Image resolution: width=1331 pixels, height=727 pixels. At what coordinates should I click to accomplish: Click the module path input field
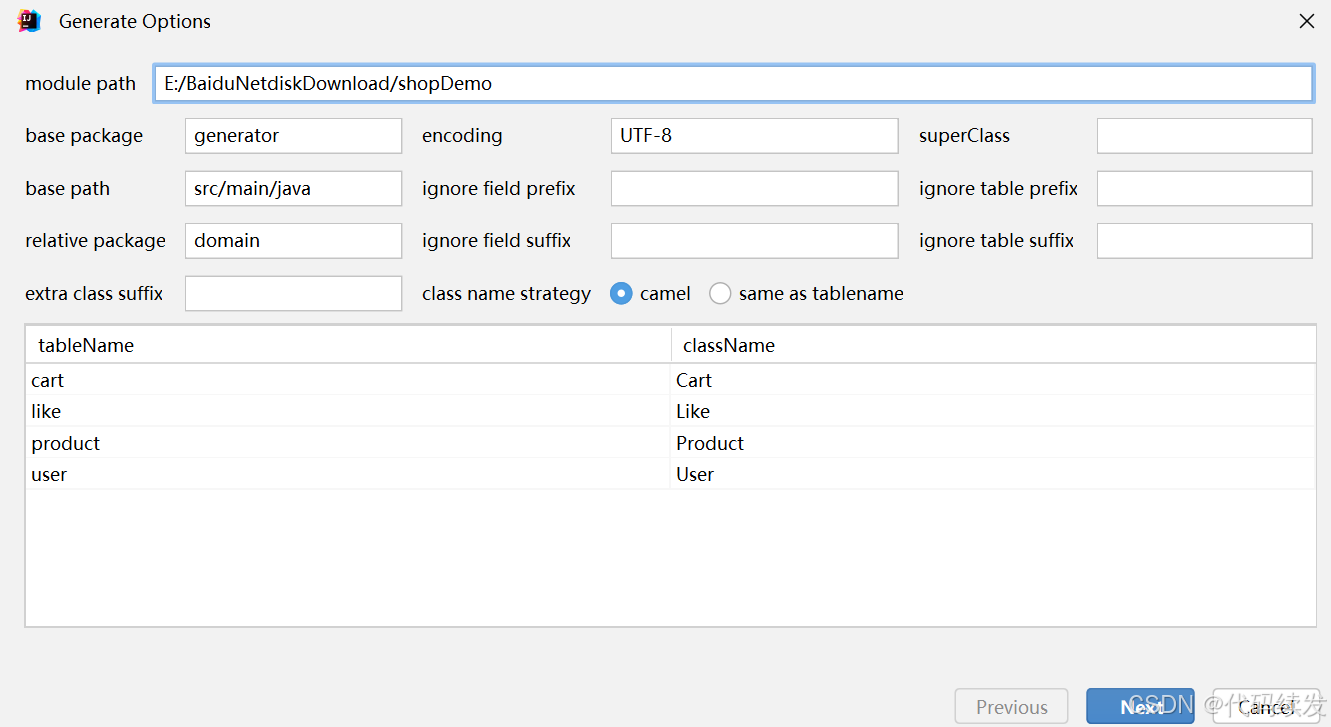[x=733, y=83]
